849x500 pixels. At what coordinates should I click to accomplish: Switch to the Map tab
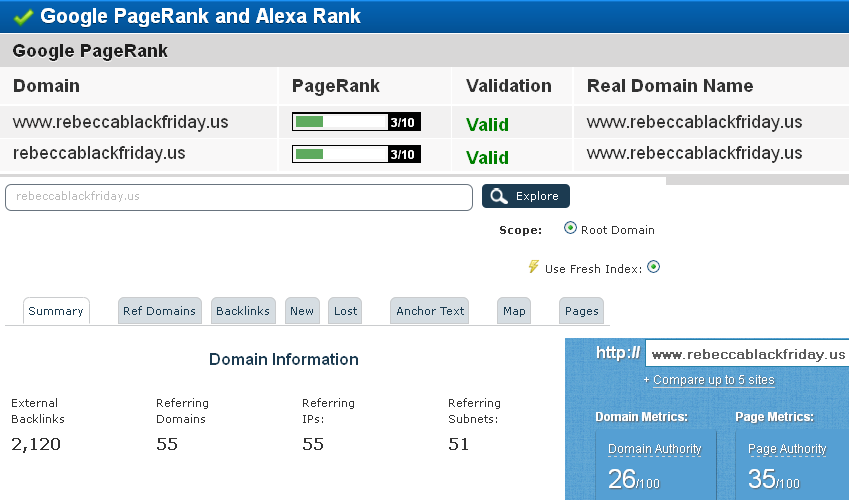tap(514, 311)
